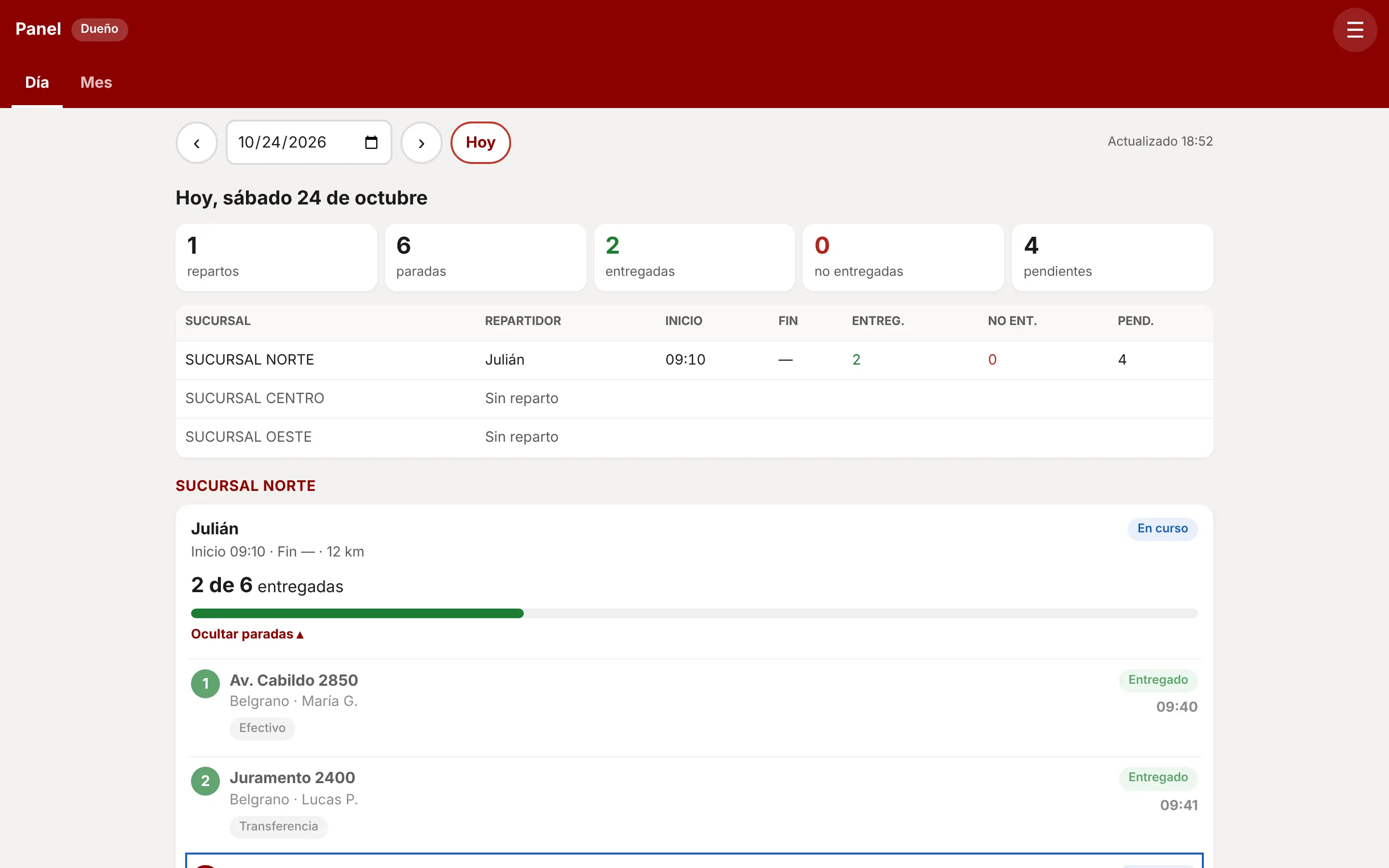Click the En curso status badge
The height and width of the screenshot is (868, 1389).
point(1162,529)
